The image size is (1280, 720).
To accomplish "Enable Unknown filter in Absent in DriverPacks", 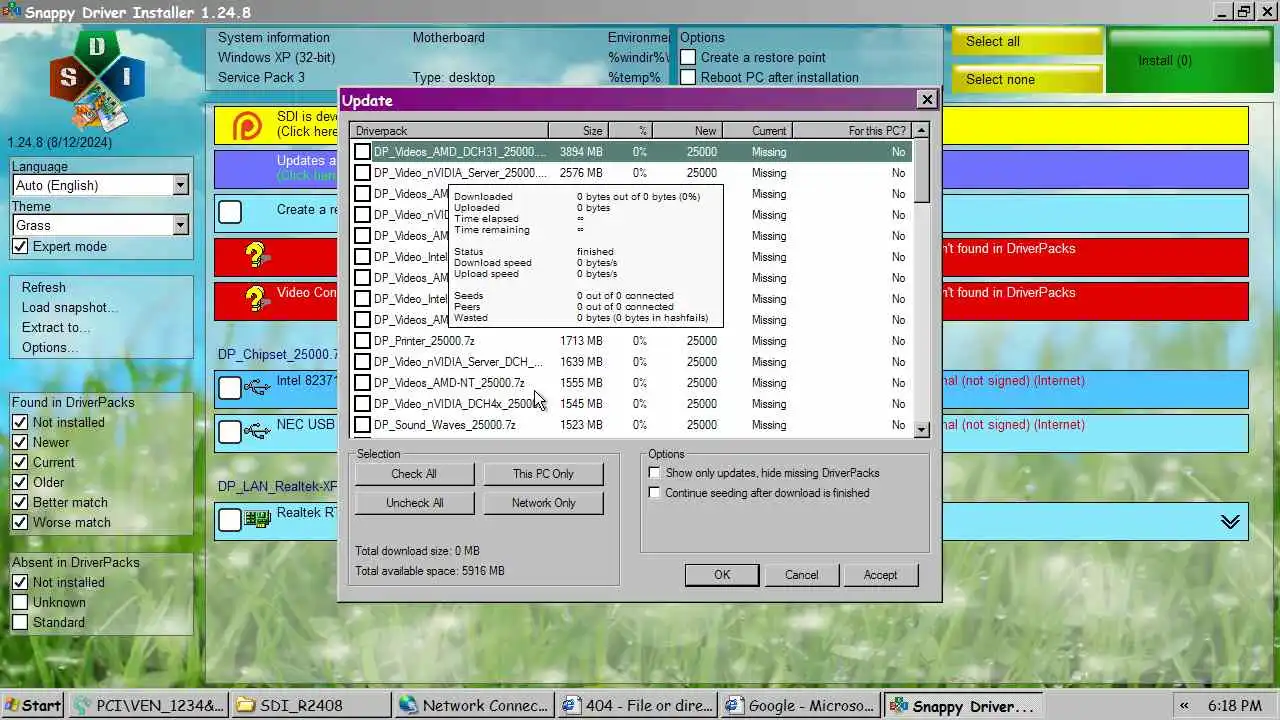I will pyautogui.click(x=20, y=603).
